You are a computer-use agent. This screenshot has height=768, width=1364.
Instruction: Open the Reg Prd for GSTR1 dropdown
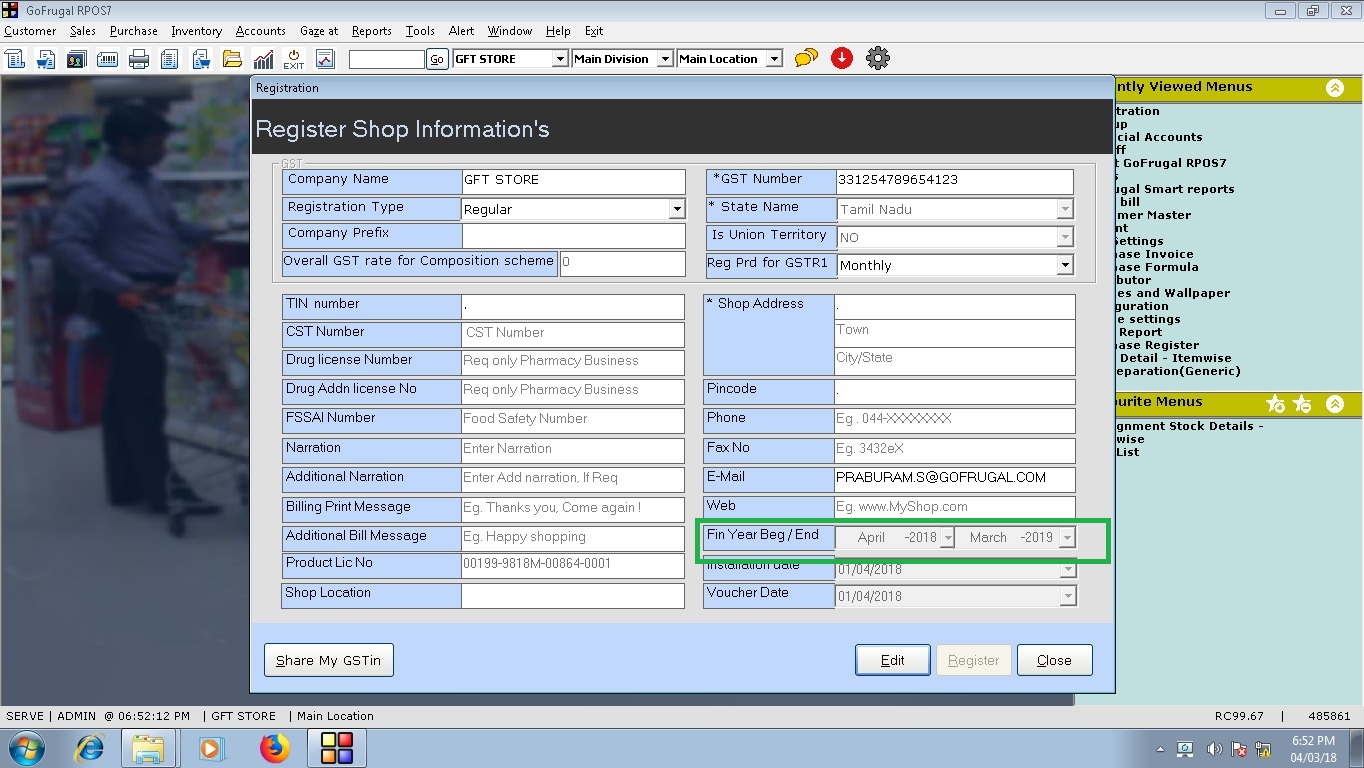click(1065, 266)
